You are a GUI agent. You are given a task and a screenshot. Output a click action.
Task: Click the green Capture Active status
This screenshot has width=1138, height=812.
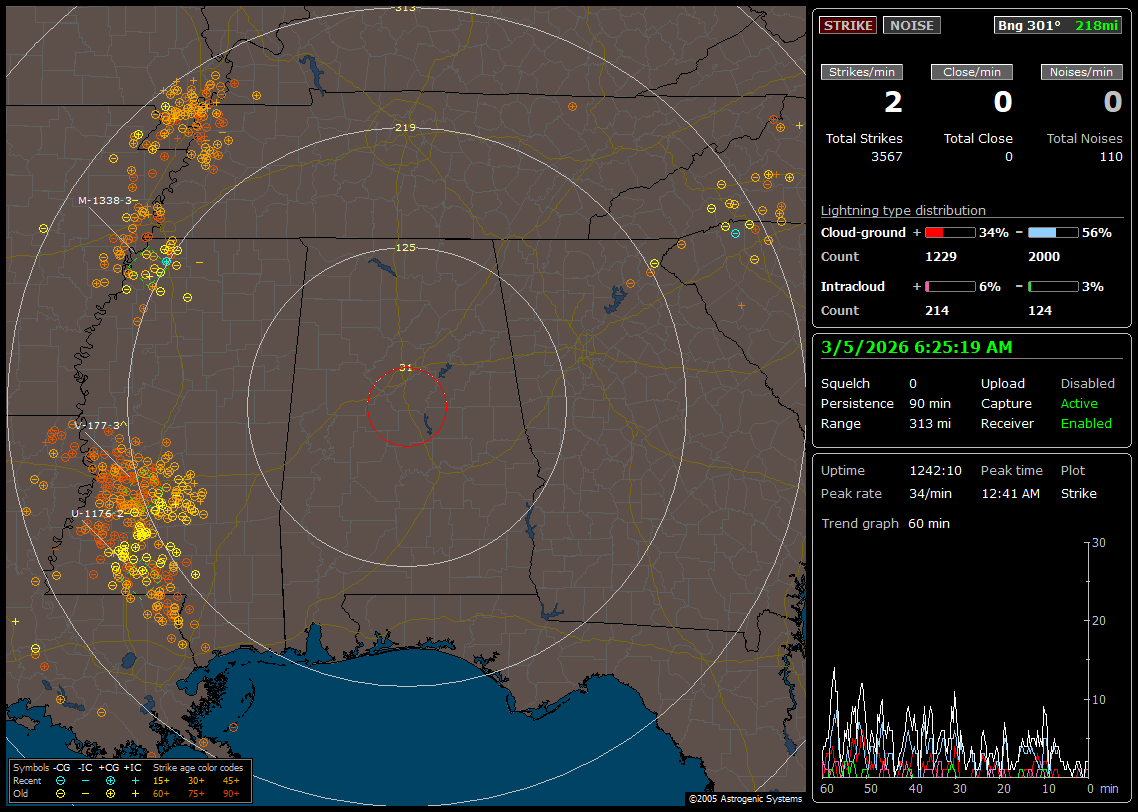[1079, 404]
